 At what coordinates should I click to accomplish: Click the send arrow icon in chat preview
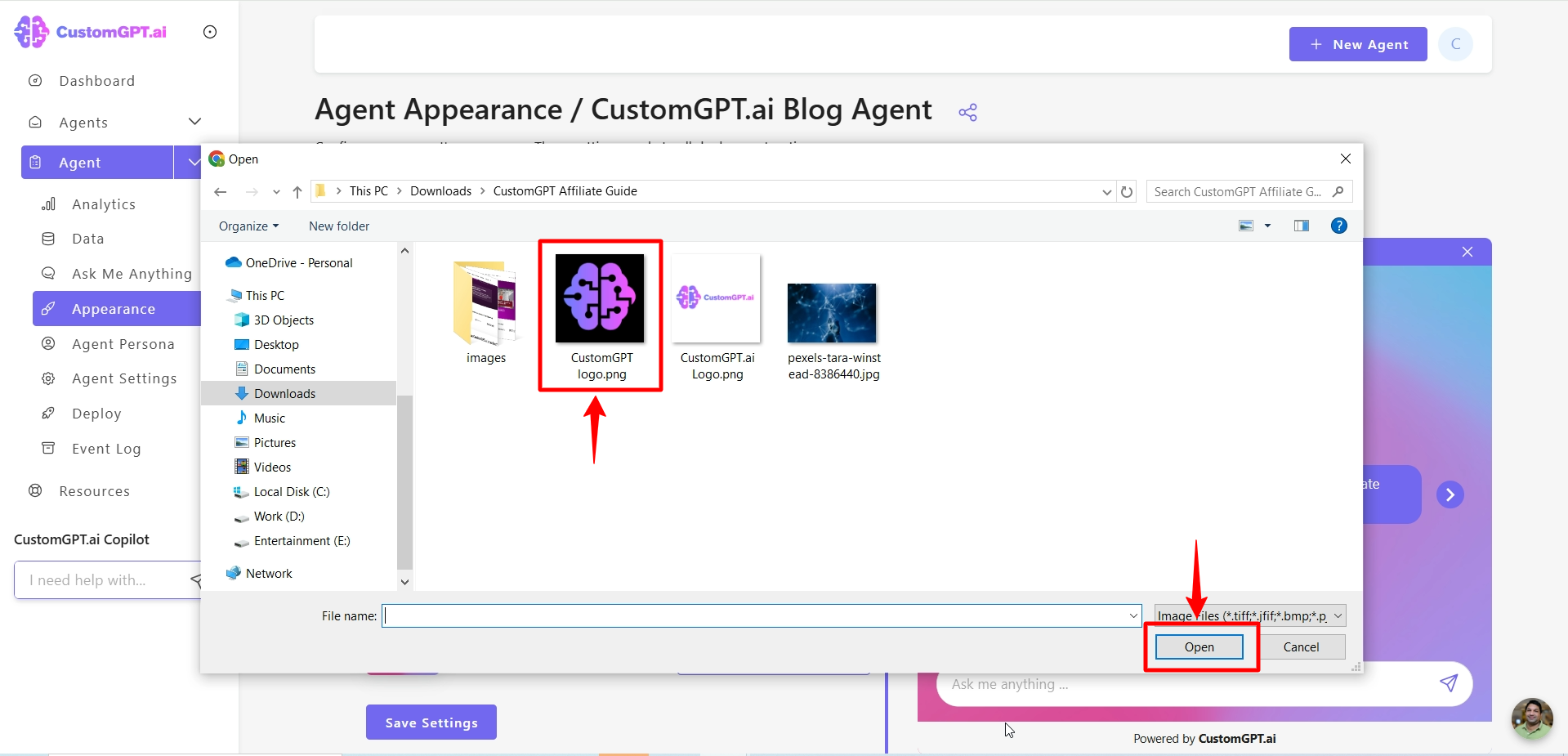click(1449, 683)
